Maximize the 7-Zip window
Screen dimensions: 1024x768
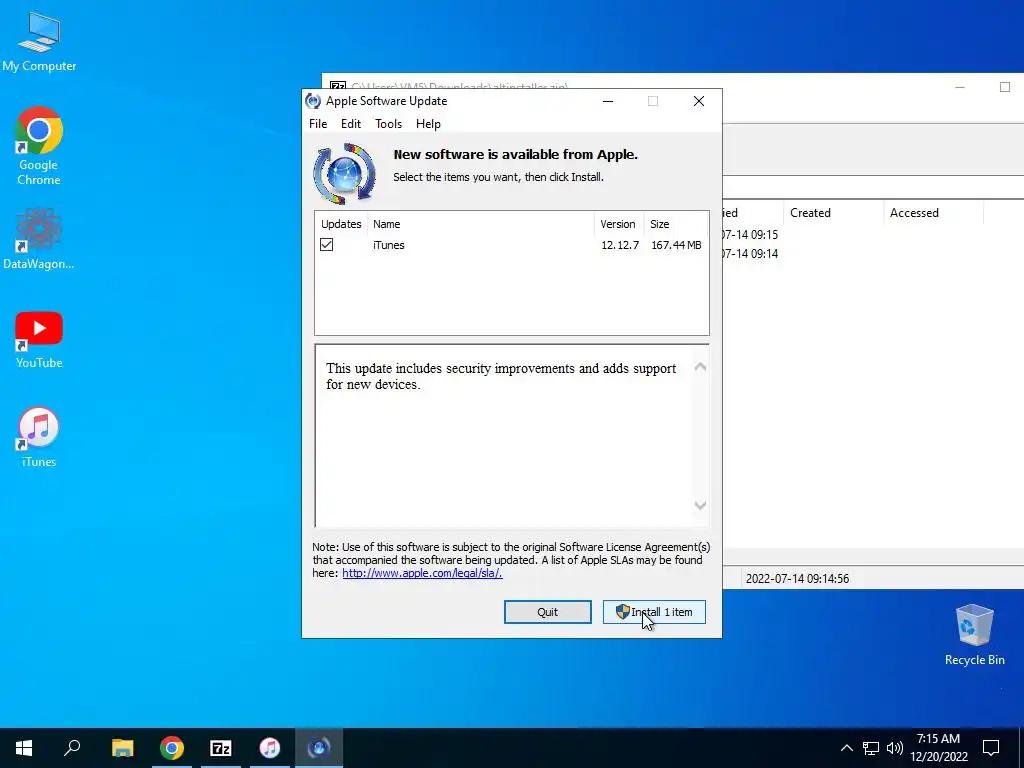(x=1004, y=87)
